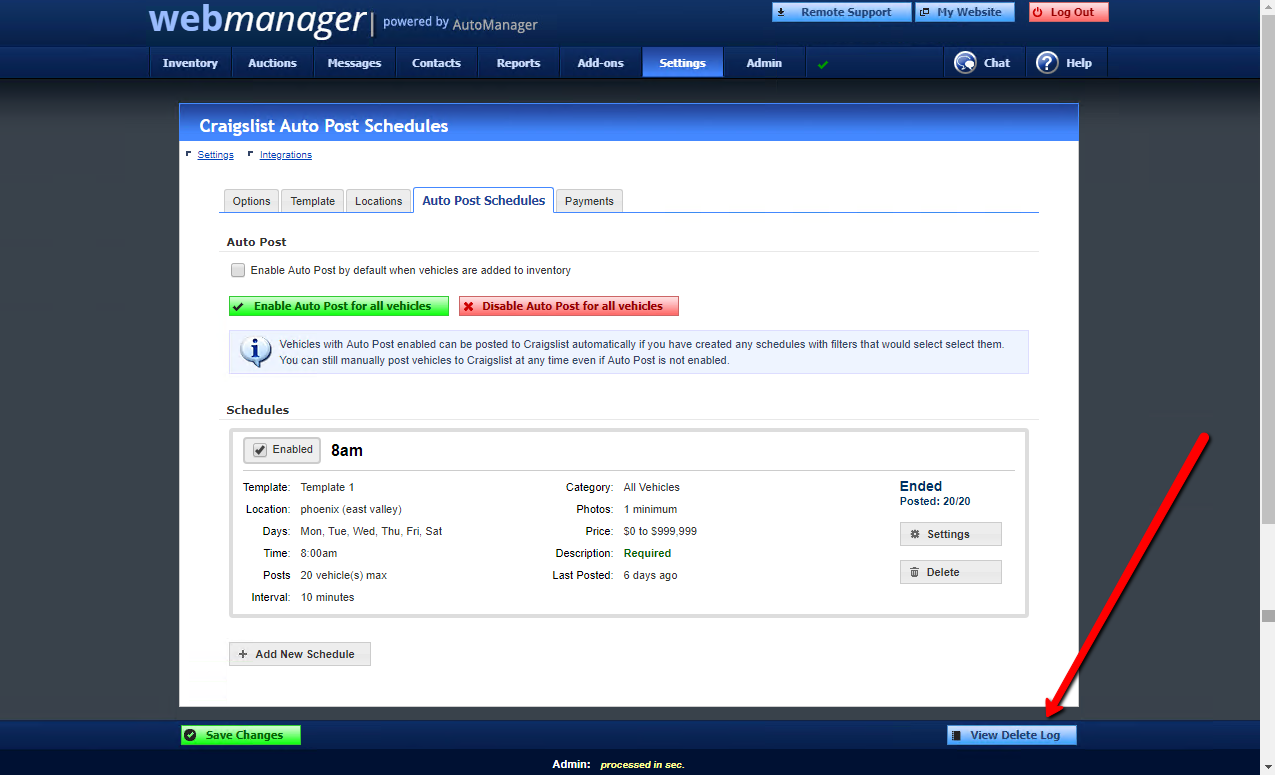
Task: Click the 'phoenix (east valley)' location value
Action: pos(351,509)
